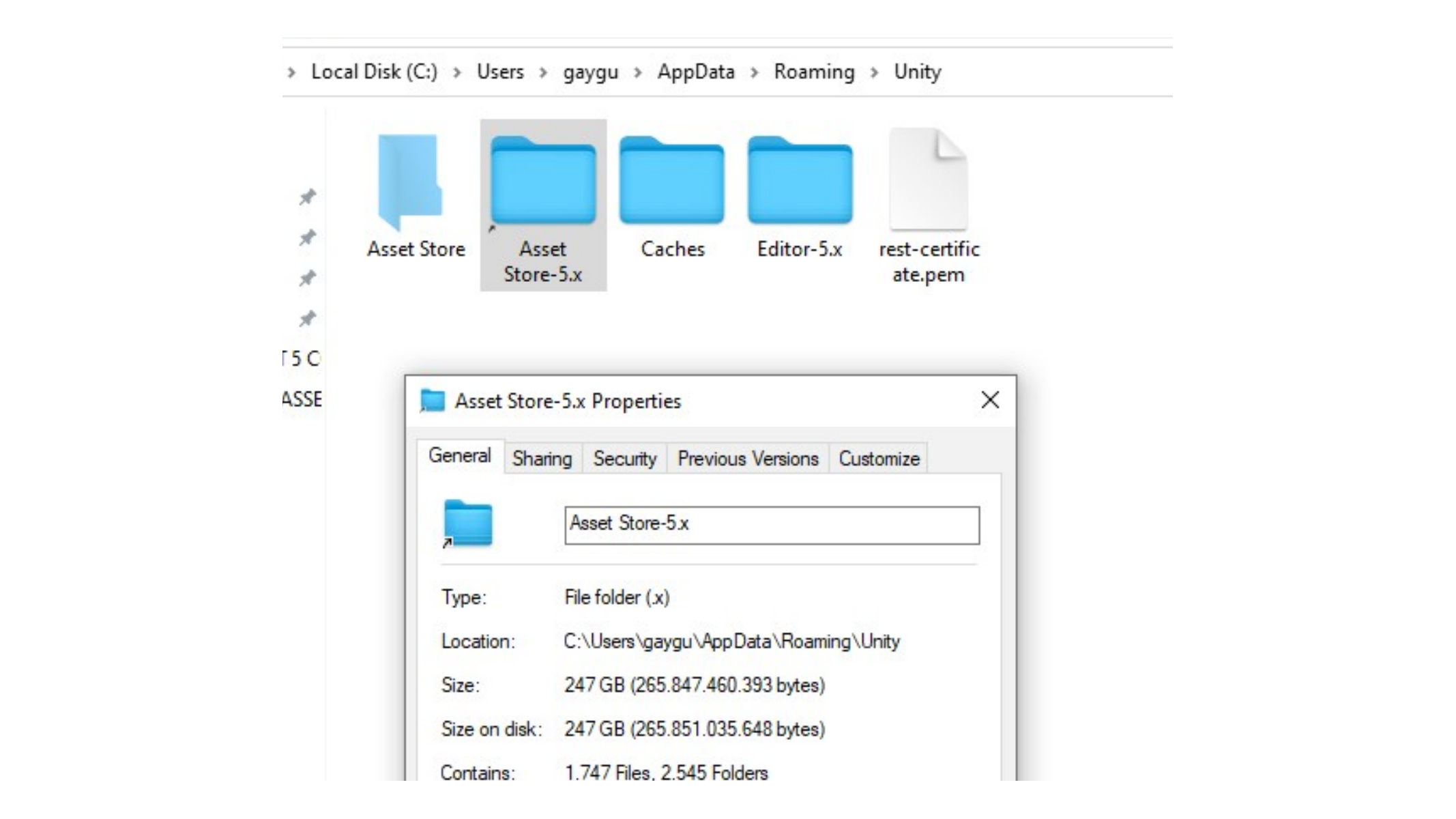The image size is (1456, 819).
Task: Open the Security tab
Action: click(x=624, y=459)
